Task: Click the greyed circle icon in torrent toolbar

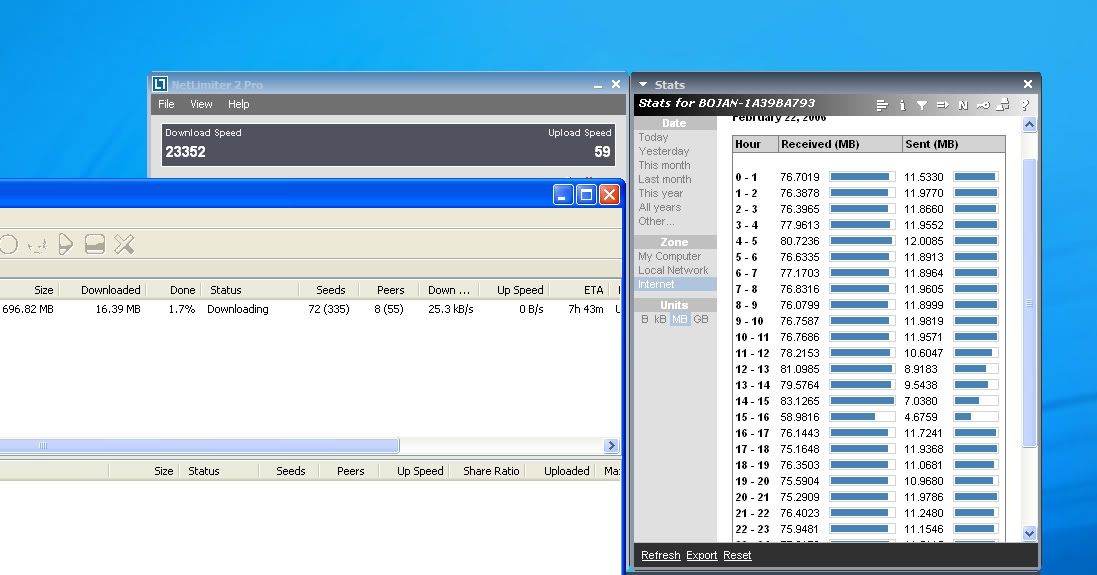Action: pyautogui.click(x=8, y=244)
